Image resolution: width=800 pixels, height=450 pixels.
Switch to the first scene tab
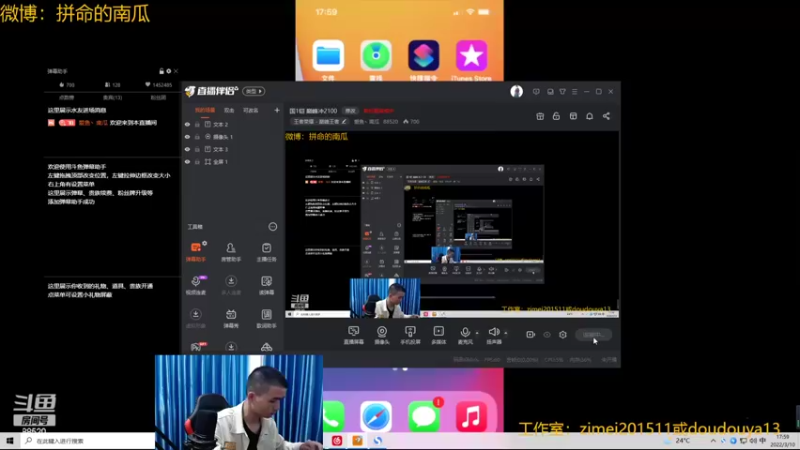pyautogui.click(x=205, y=110)
